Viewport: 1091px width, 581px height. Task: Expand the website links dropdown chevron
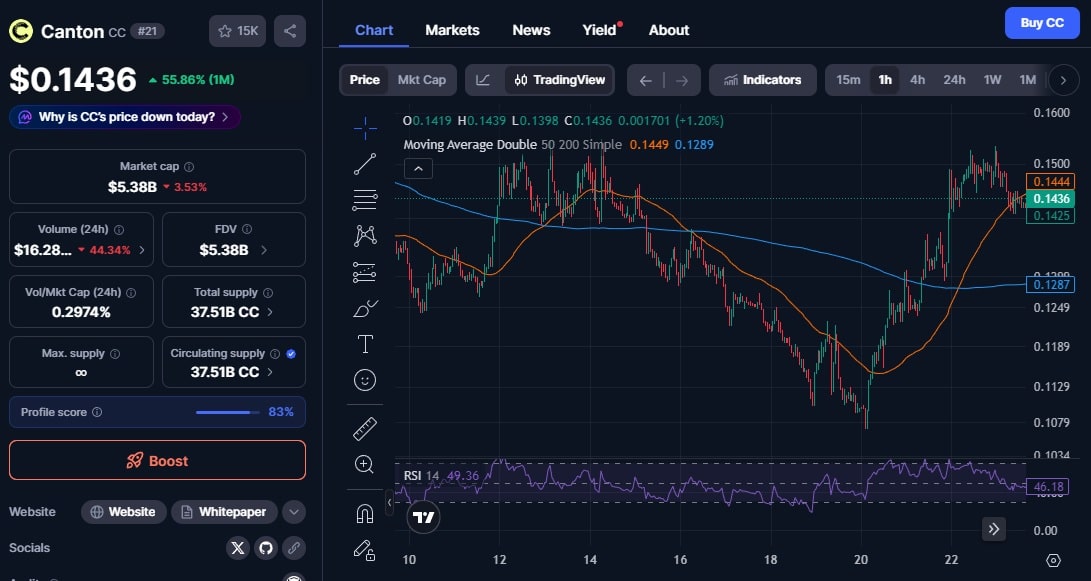pyautogui.click(x=293, y=512)
